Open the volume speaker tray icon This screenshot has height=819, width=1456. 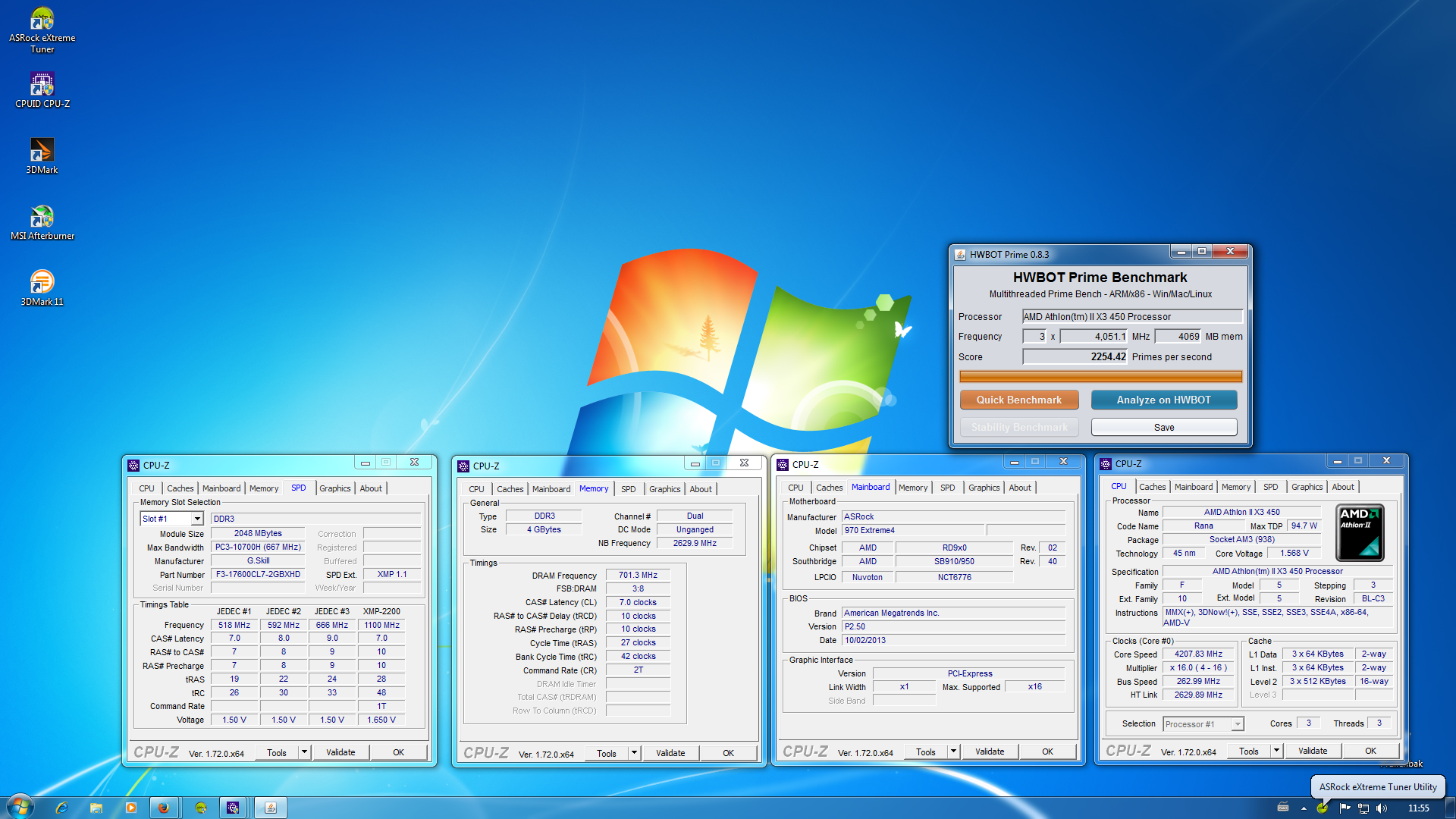[1382, 808]
